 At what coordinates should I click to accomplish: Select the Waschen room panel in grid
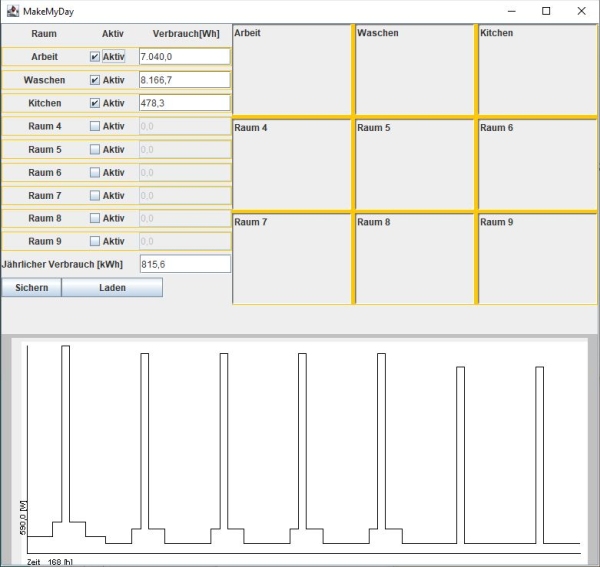tap(415, 70)
